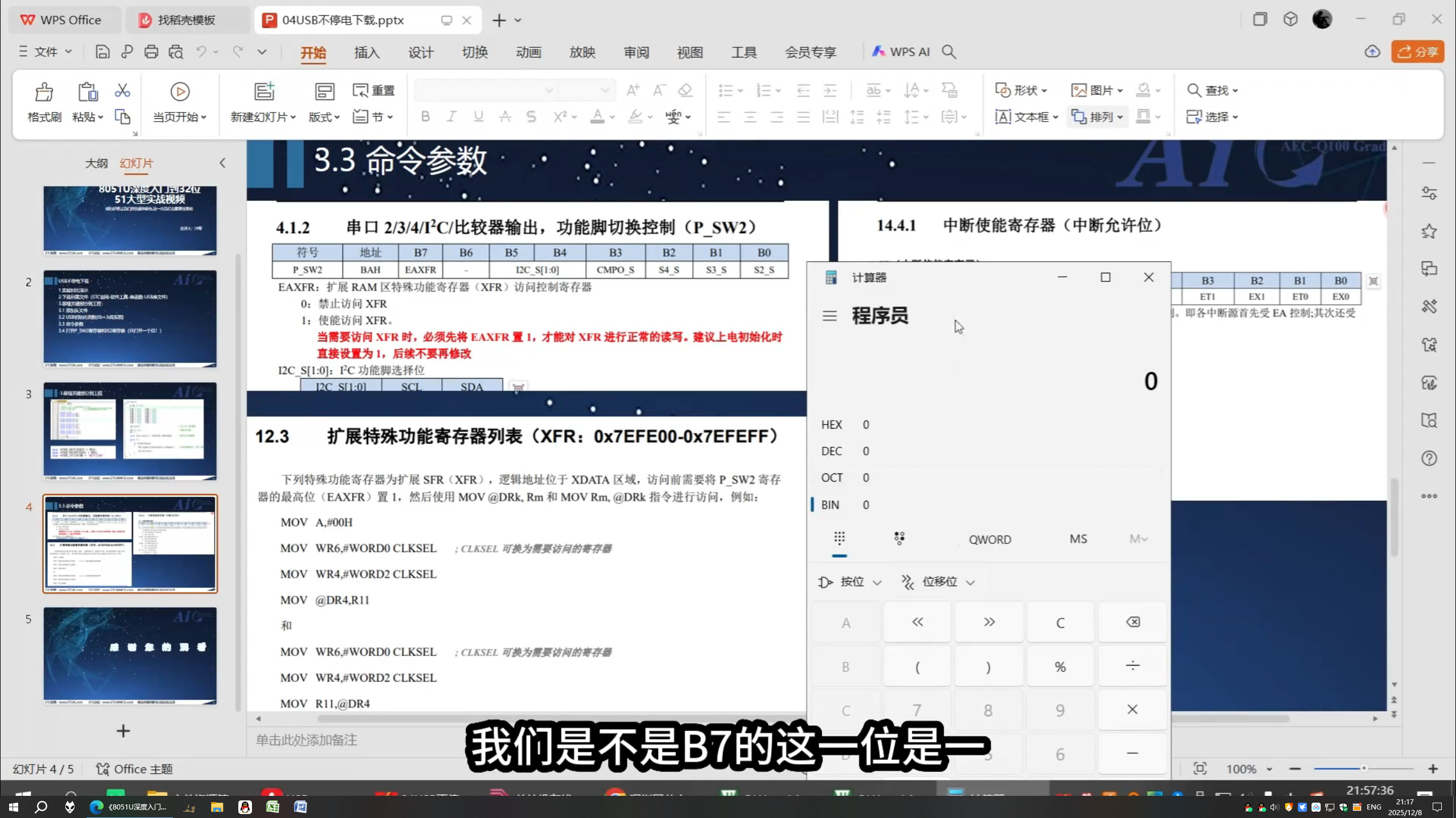Select slide 3 thumbnail in slide panel

point(130,431)
